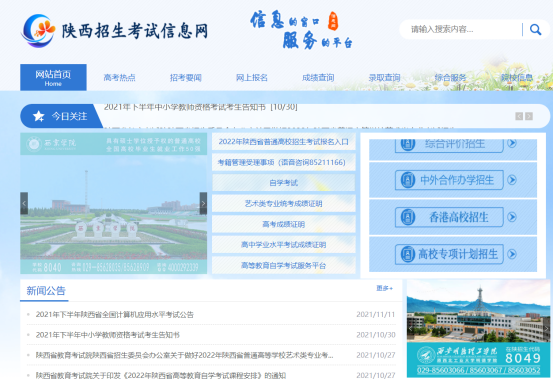
Task: Open the 西安明德理工学院 8049 banner
Action: pos(478,329)
